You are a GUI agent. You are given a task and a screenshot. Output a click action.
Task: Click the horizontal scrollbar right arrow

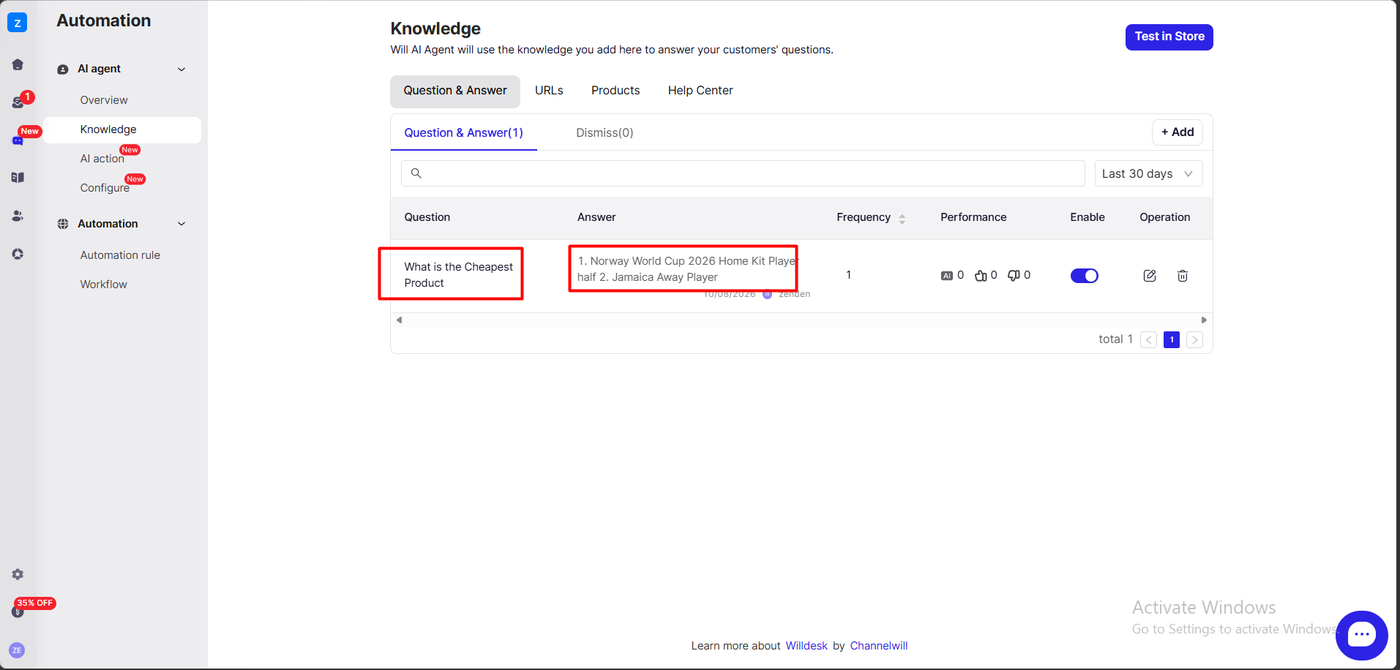click(x=1204, y=320)
